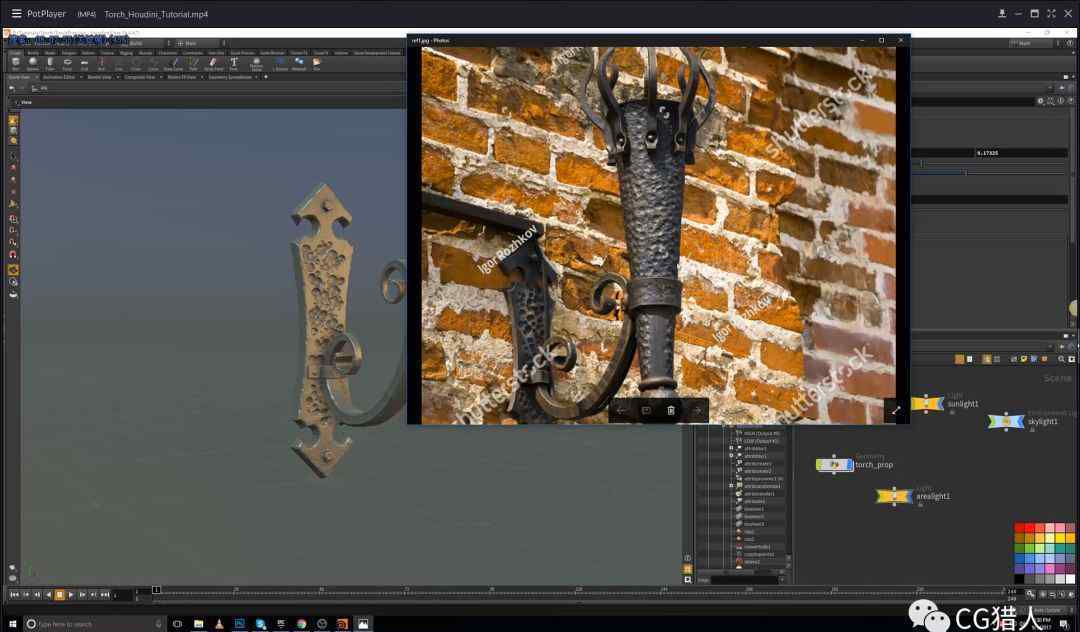The width and height of the screenshot is (1080, 632).
Task: Jump to first frame in playbar
Action: coord(13,594)
